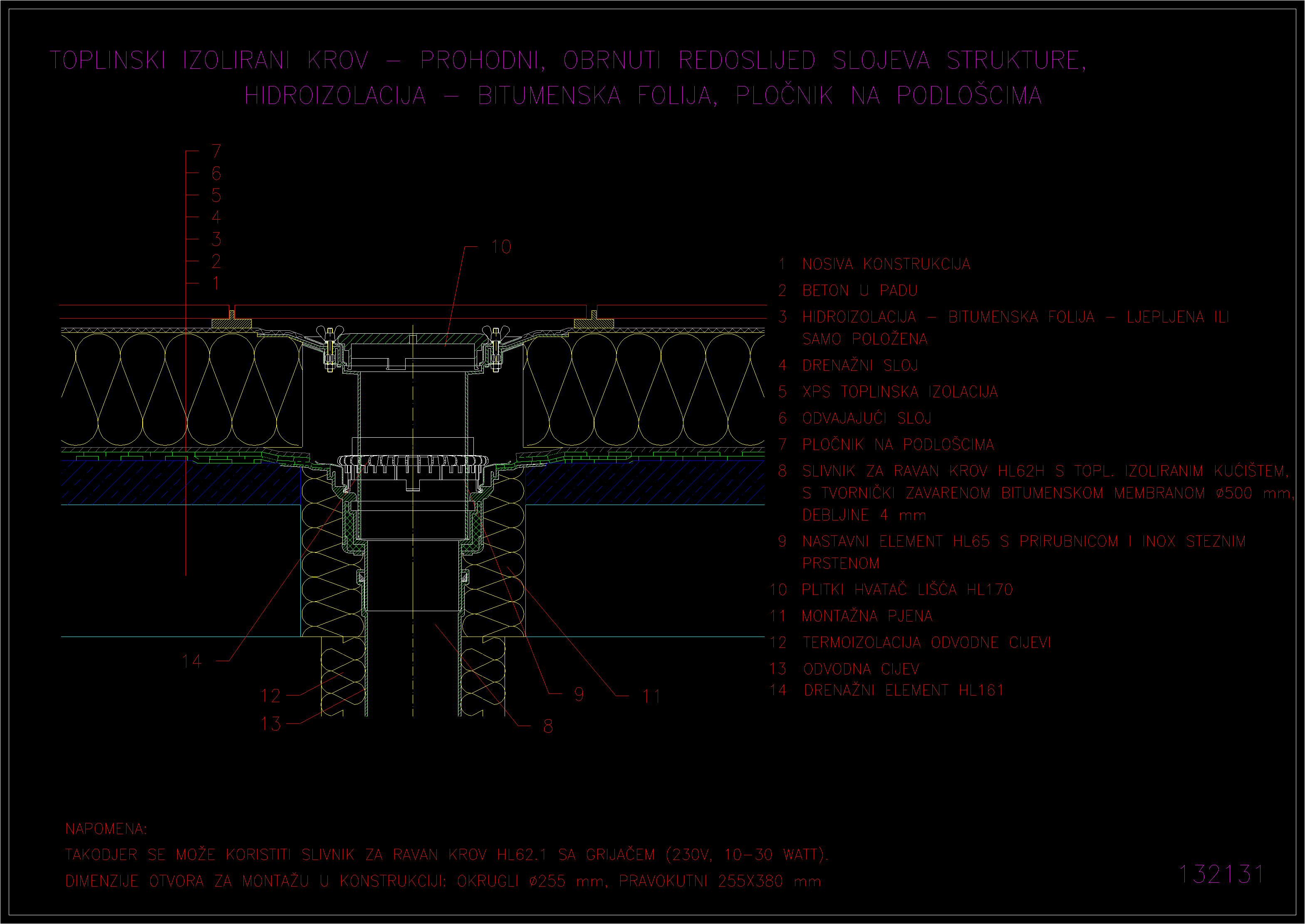The width and height of the screenshot is (1305, 924).
Task: Select legend entry '2 BETON U PADU'
Action: coord(848,291)
